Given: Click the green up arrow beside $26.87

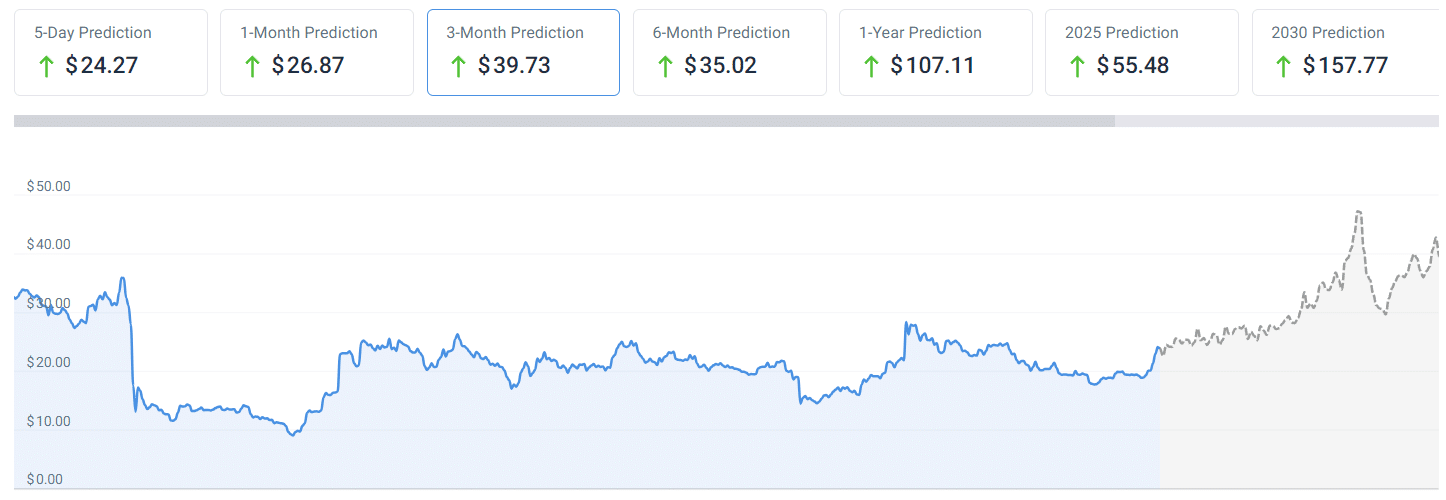Looking at the screenshot, I should point(252,67).
